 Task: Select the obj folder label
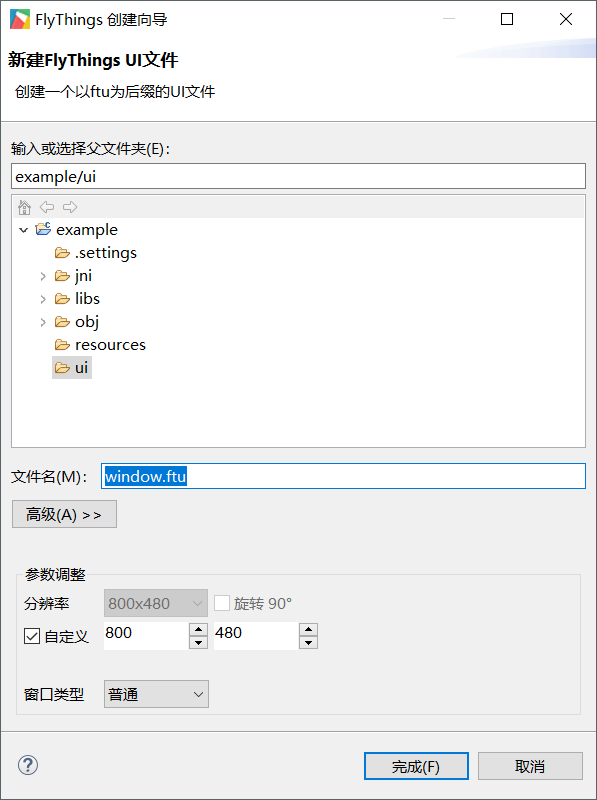click(x=87, y=322)
